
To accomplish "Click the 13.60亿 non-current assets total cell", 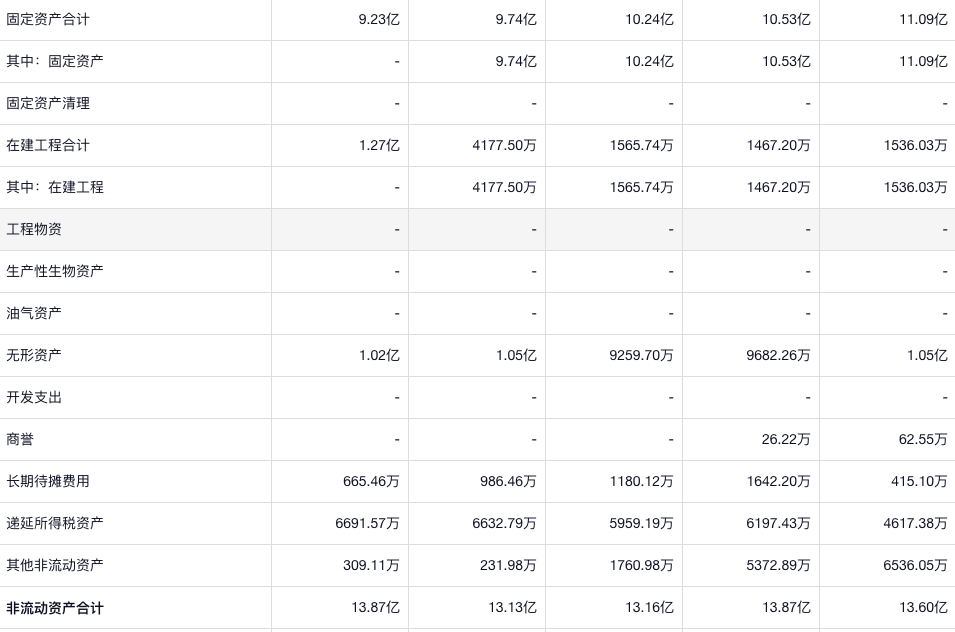I will pyautogui.click(x=923, y=608).
